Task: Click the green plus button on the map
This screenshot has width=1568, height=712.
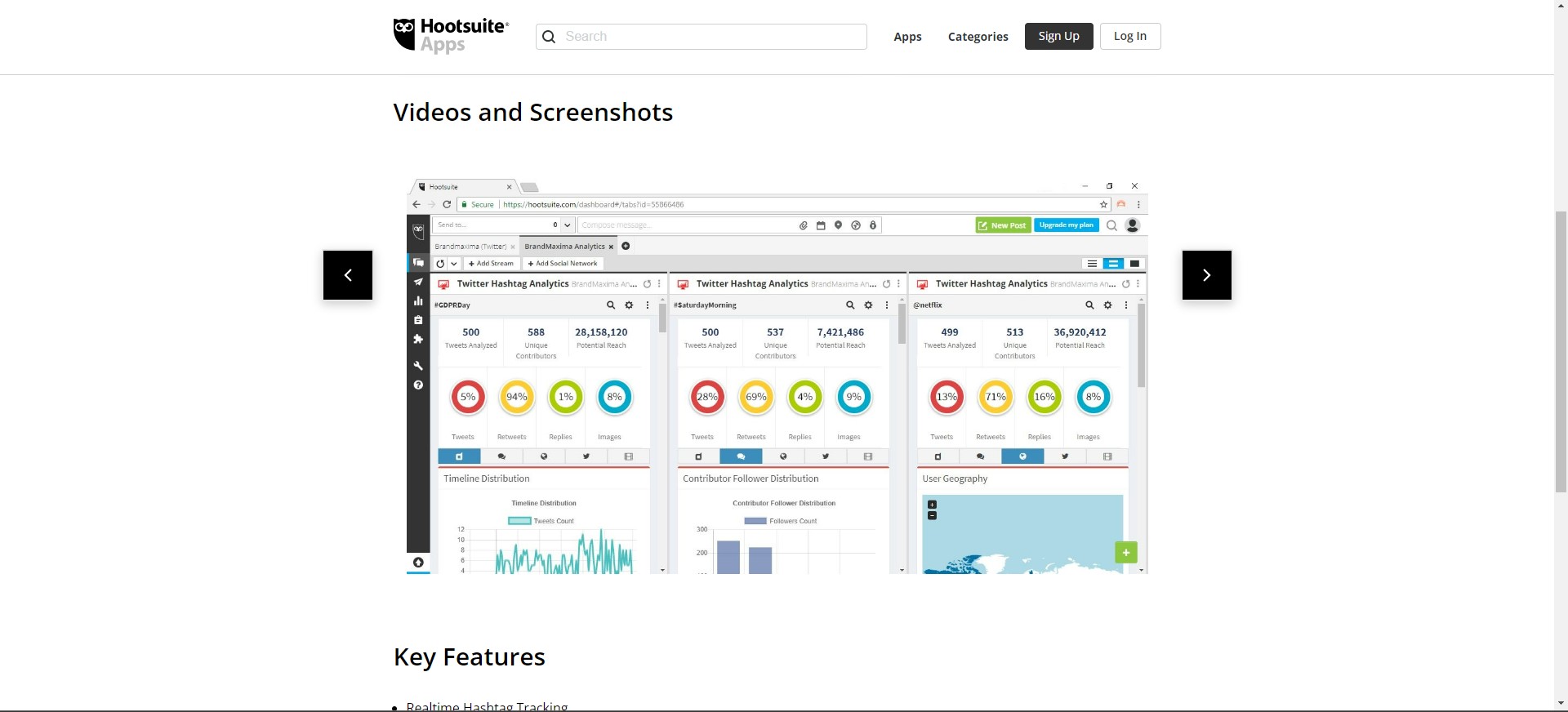Action: [x=1126, y=553]
